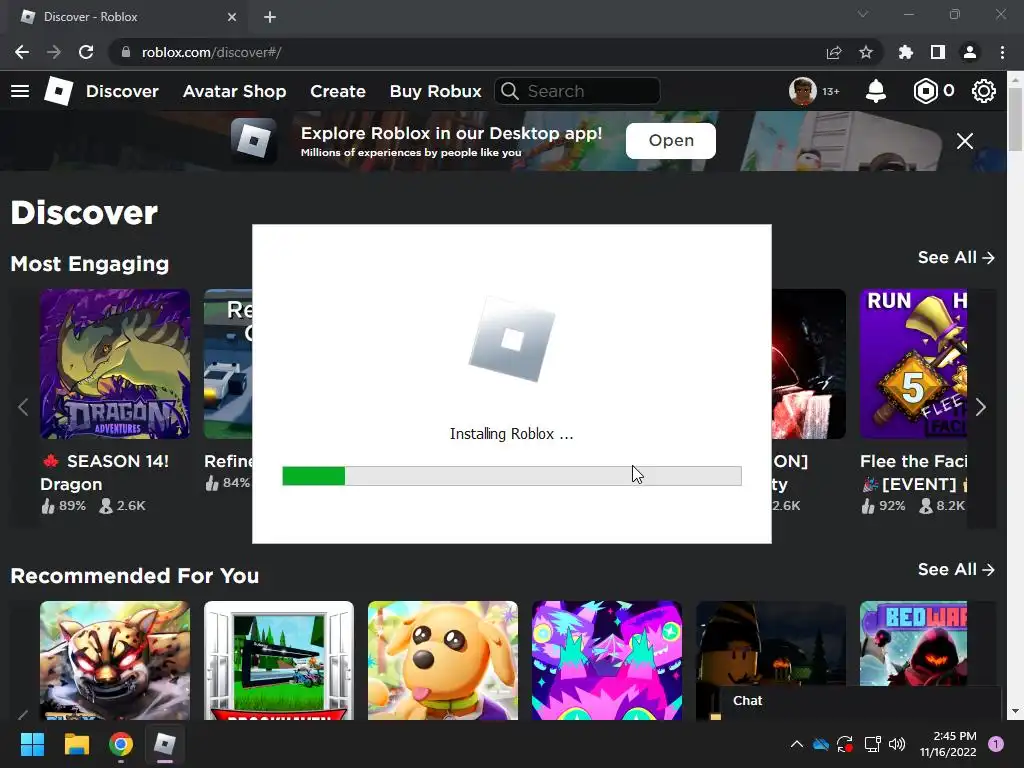Click Chrome icon in taskbar

click(x=121, y=744)
